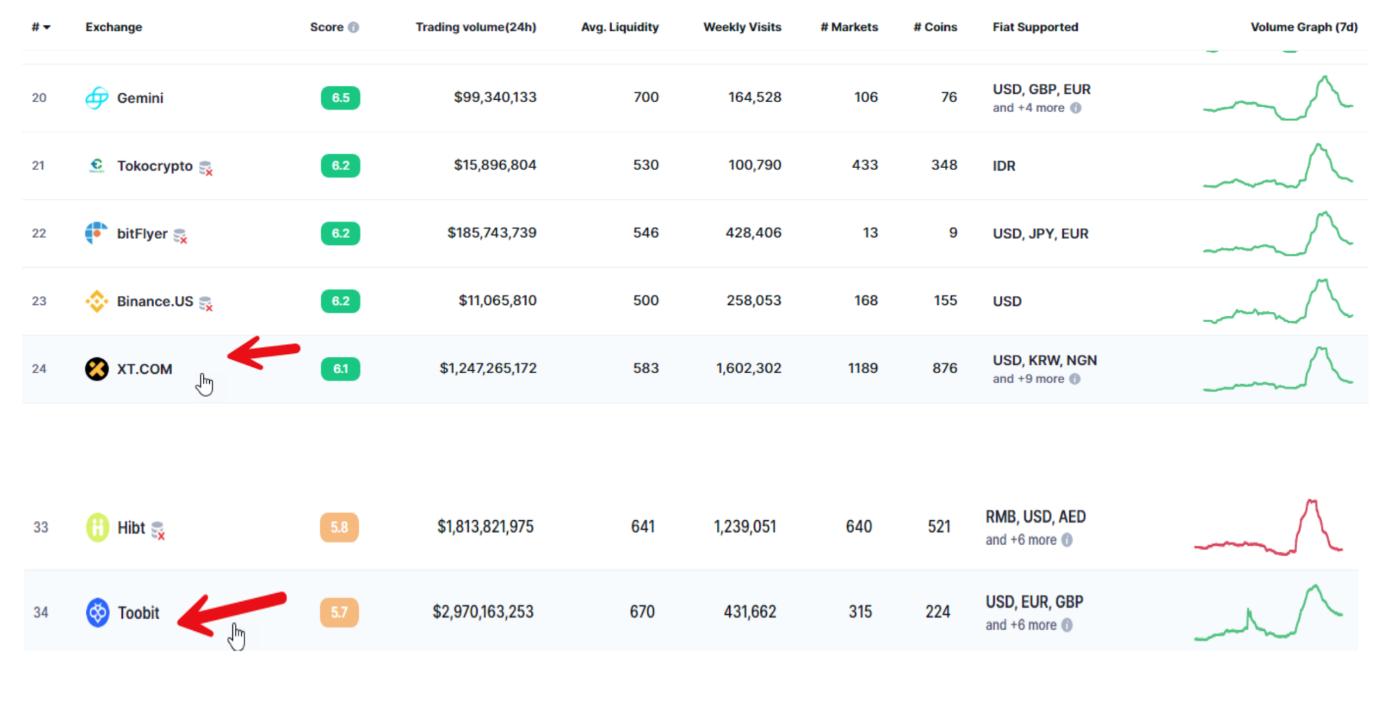Click Toobit's 5.7 score badge

339,612
